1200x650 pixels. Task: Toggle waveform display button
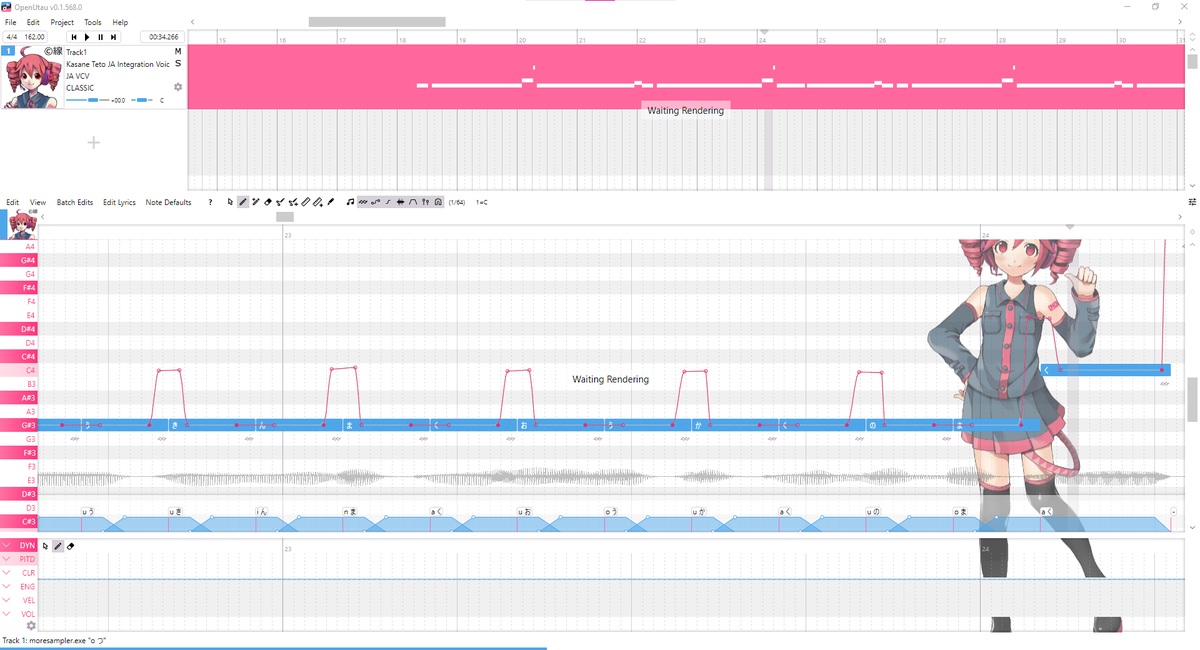(x=400, y=202)
